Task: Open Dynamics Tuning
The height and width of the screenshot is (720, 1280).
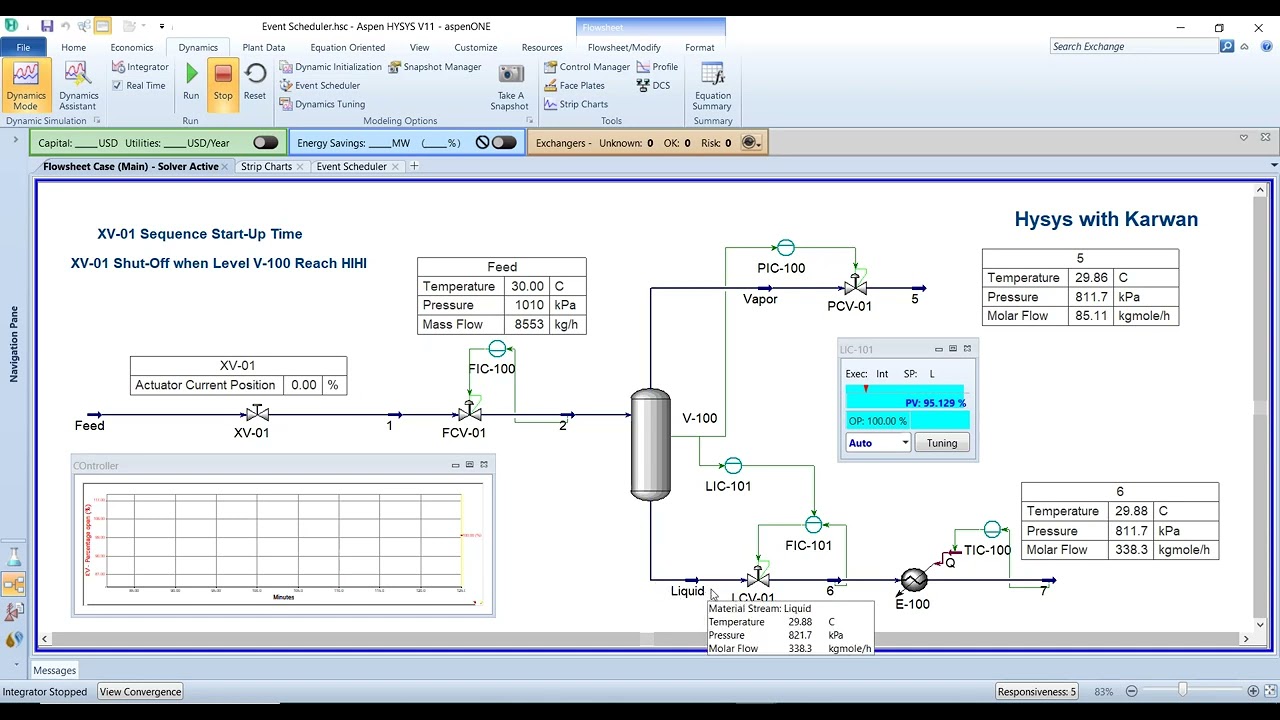Action: point(322,104)
